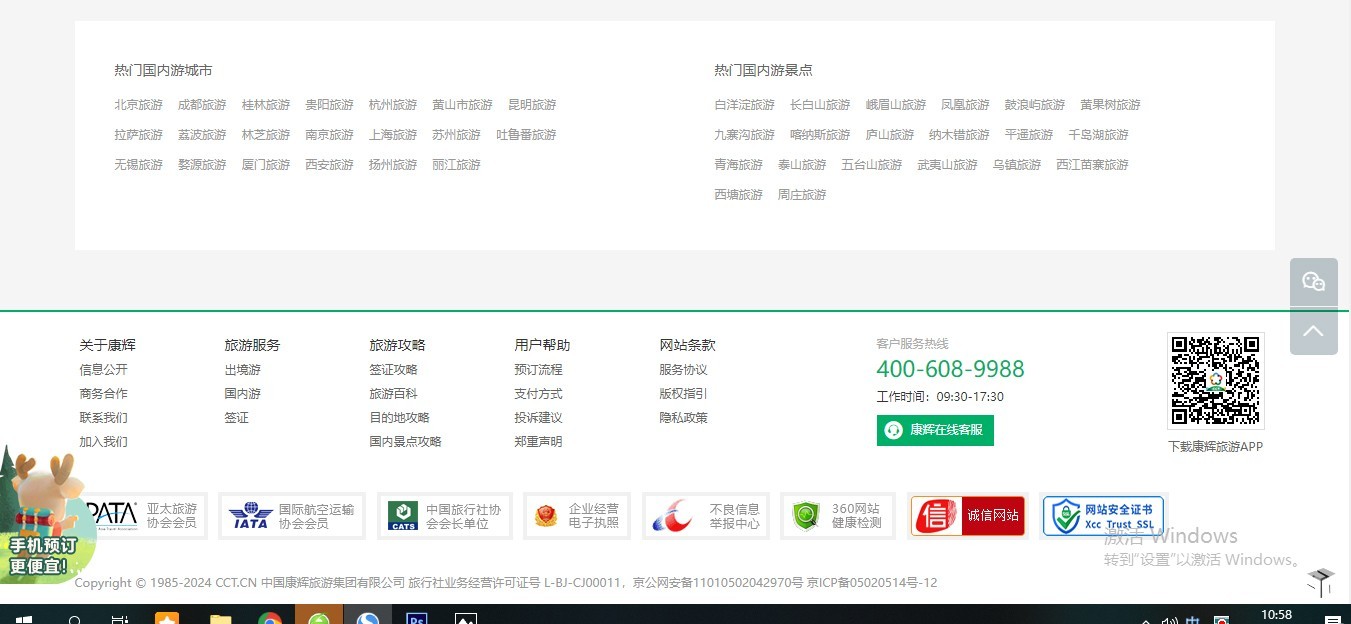Image resolution: width=1351 pixels, height=624 pixels.
Task: Go to the 隐私政策 page
Action: 683,418
